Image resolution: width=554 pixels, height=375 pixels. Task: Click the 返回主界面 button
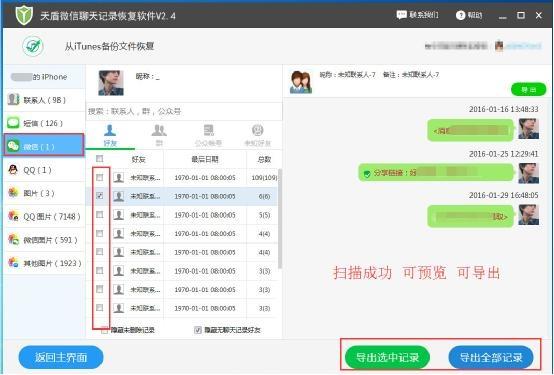61,357
